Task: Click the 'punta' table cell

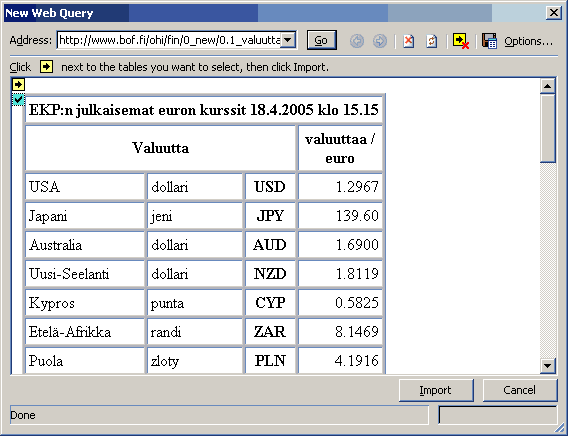Action: (195, 303)
